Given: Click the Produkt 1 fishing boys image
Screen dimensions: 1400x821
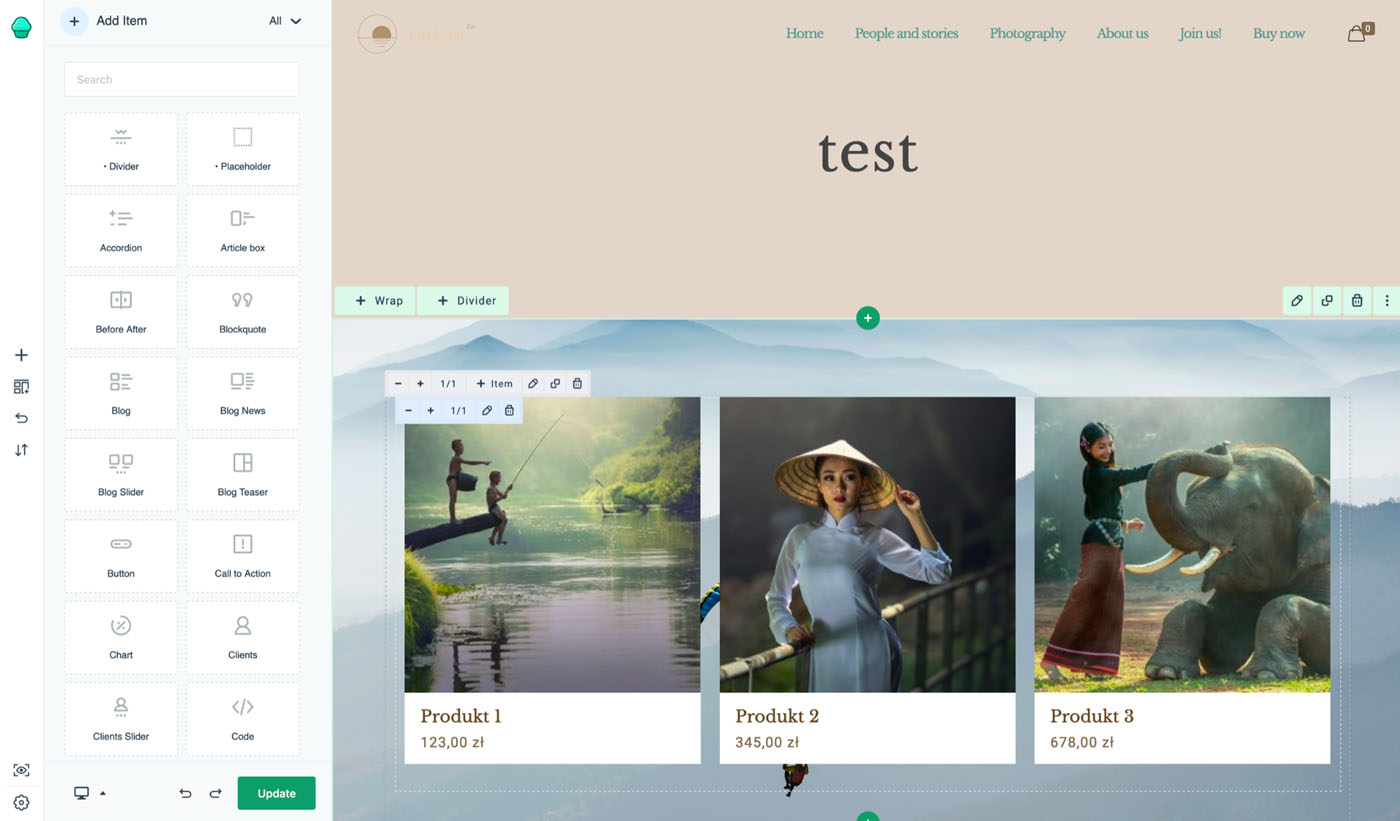Looking at the screenshot, I should (x=552, y=545).
